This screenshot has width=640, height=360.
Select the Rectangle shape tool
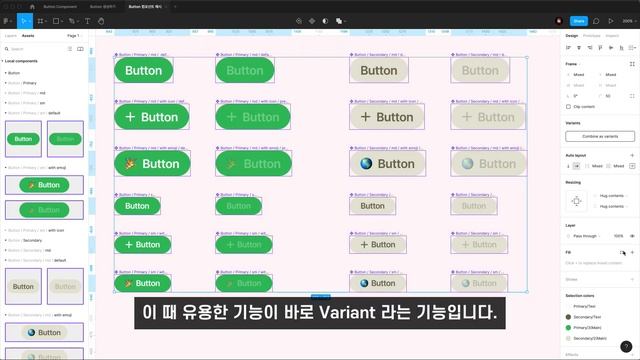click(x=56, y=21)
